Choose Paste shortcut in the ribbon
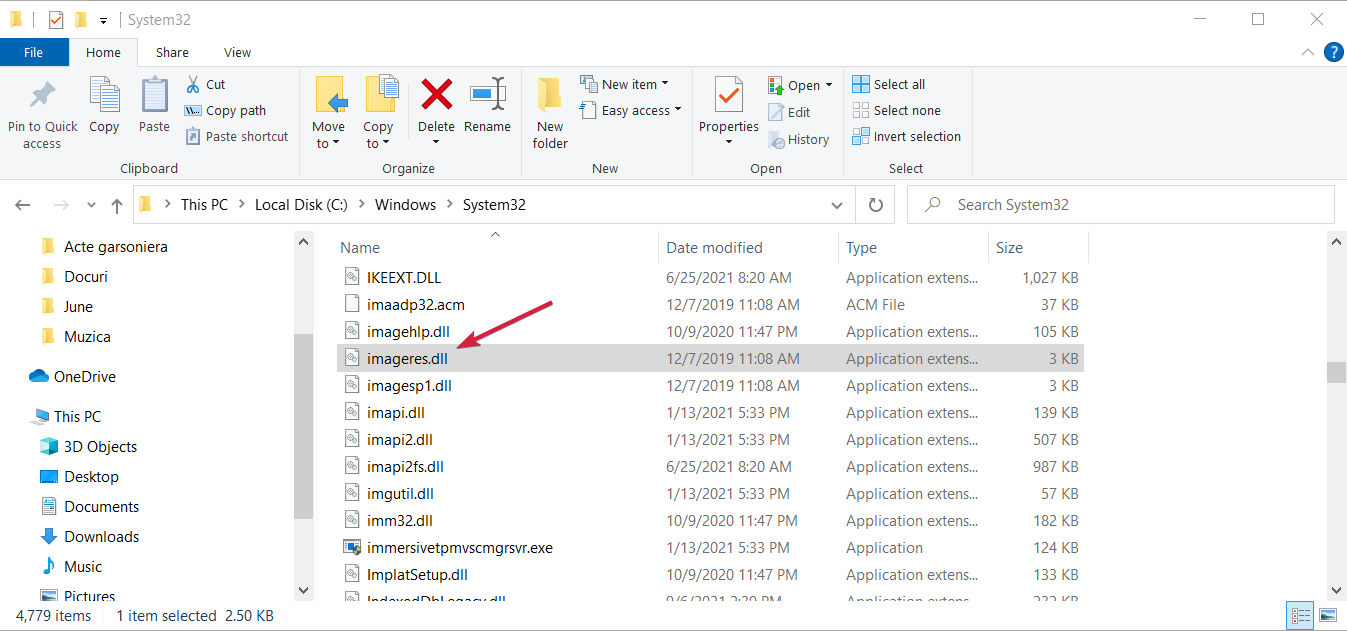Image resolution: width=1347 pixels, height=631 pixels. pyautogui.click(x=236, y=136)
